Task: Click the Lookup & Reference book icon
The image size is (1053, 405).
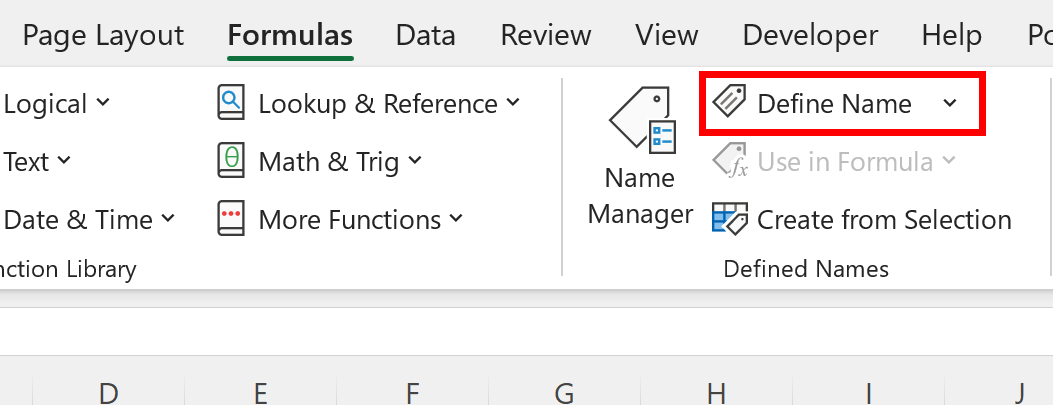Action: (x=231, y=103)
